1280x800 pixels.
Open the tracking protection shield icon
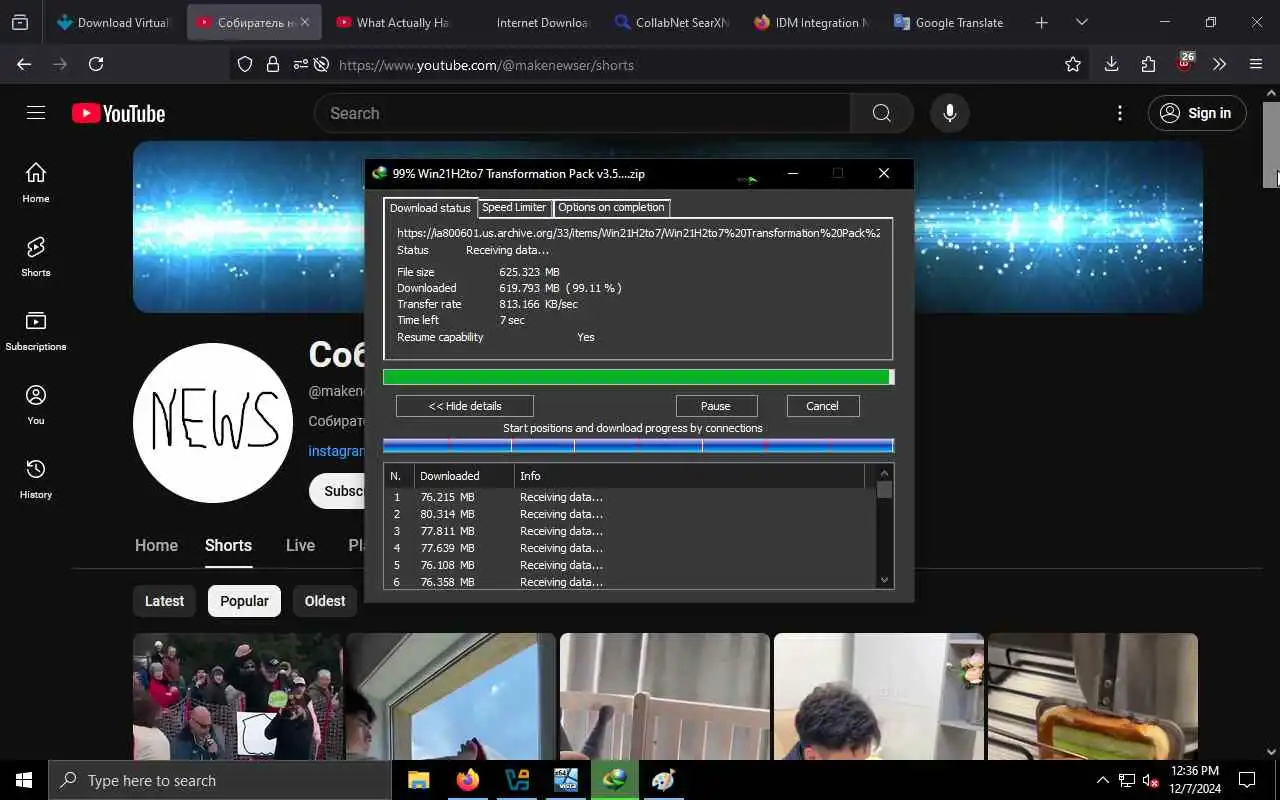pyautogui.click(x=245, y=64)
